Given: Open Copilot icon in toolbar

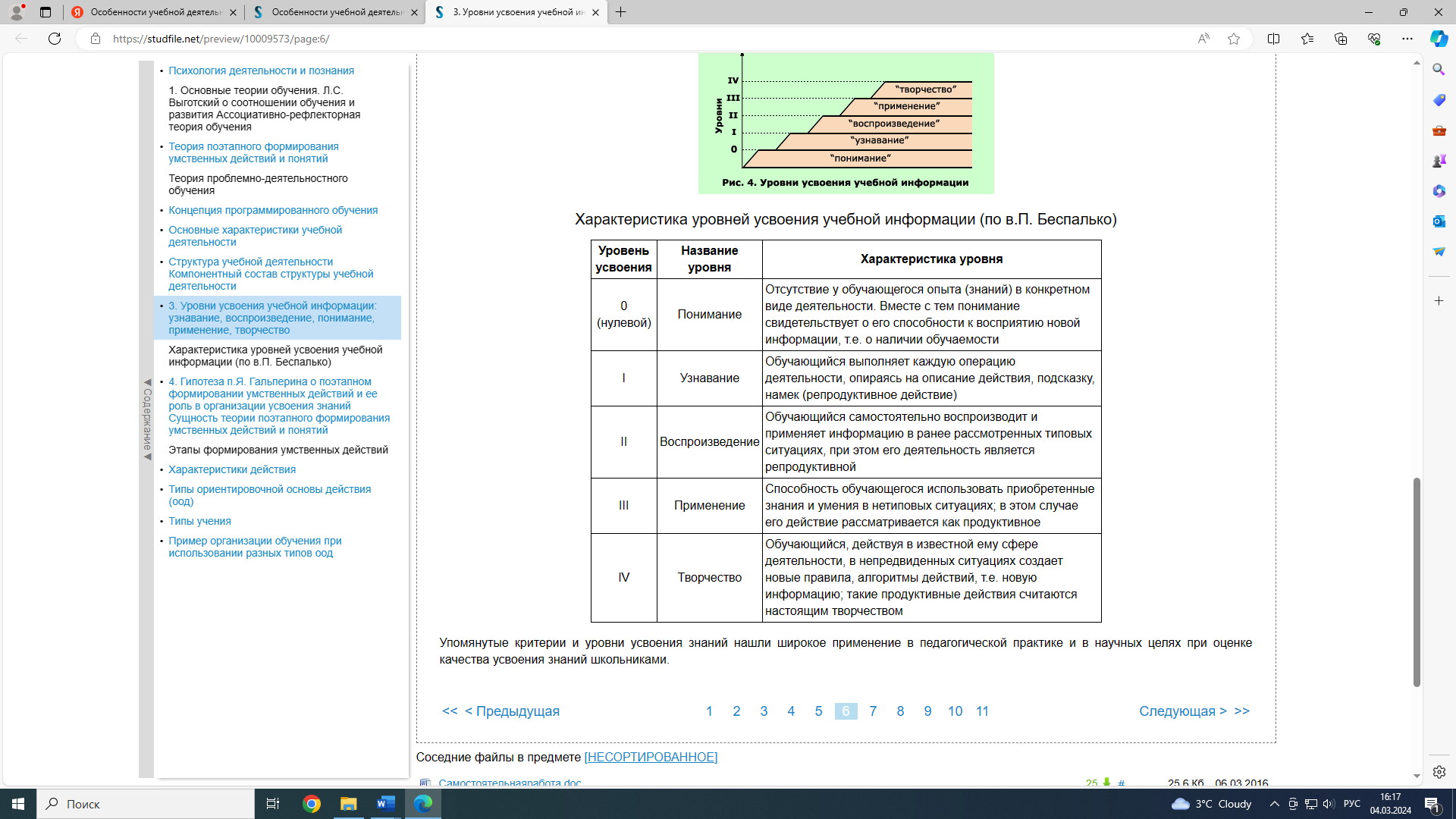Looking at the screenshot, I should [1439, 39].
